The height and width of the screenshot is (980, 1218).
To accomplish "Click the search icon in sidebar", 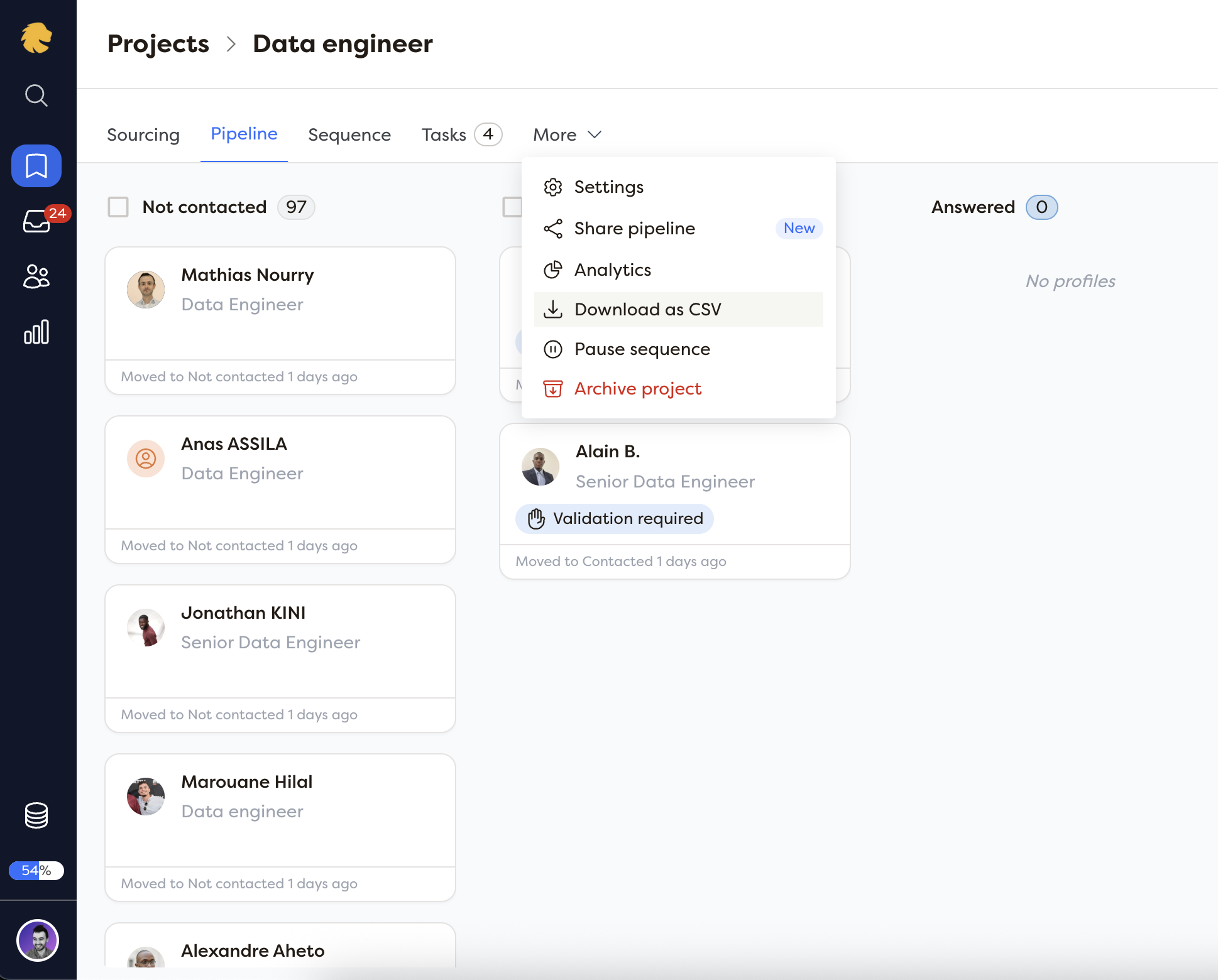I will pos(36,95).
